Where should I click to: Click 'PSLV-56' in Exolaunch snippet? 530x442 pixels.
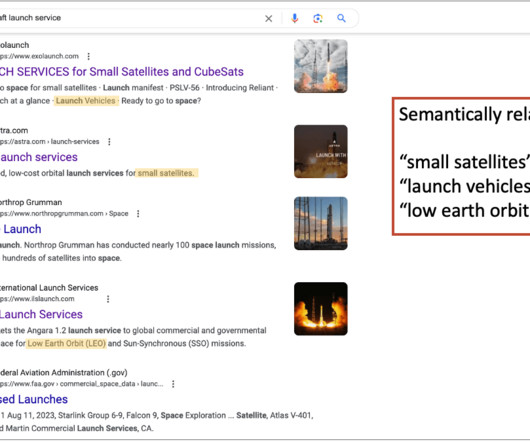tap(185, 88)
